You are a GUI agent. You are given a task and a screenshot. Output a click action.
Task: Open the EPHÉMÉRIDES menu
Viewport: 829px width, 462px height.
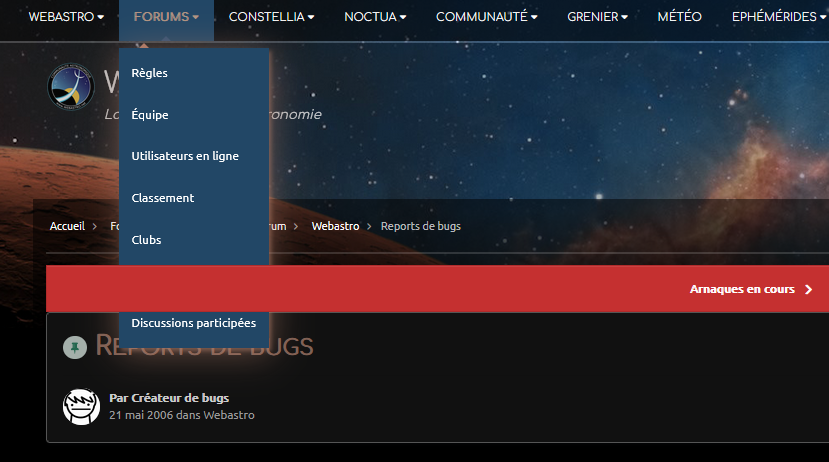tap(779, 17)
